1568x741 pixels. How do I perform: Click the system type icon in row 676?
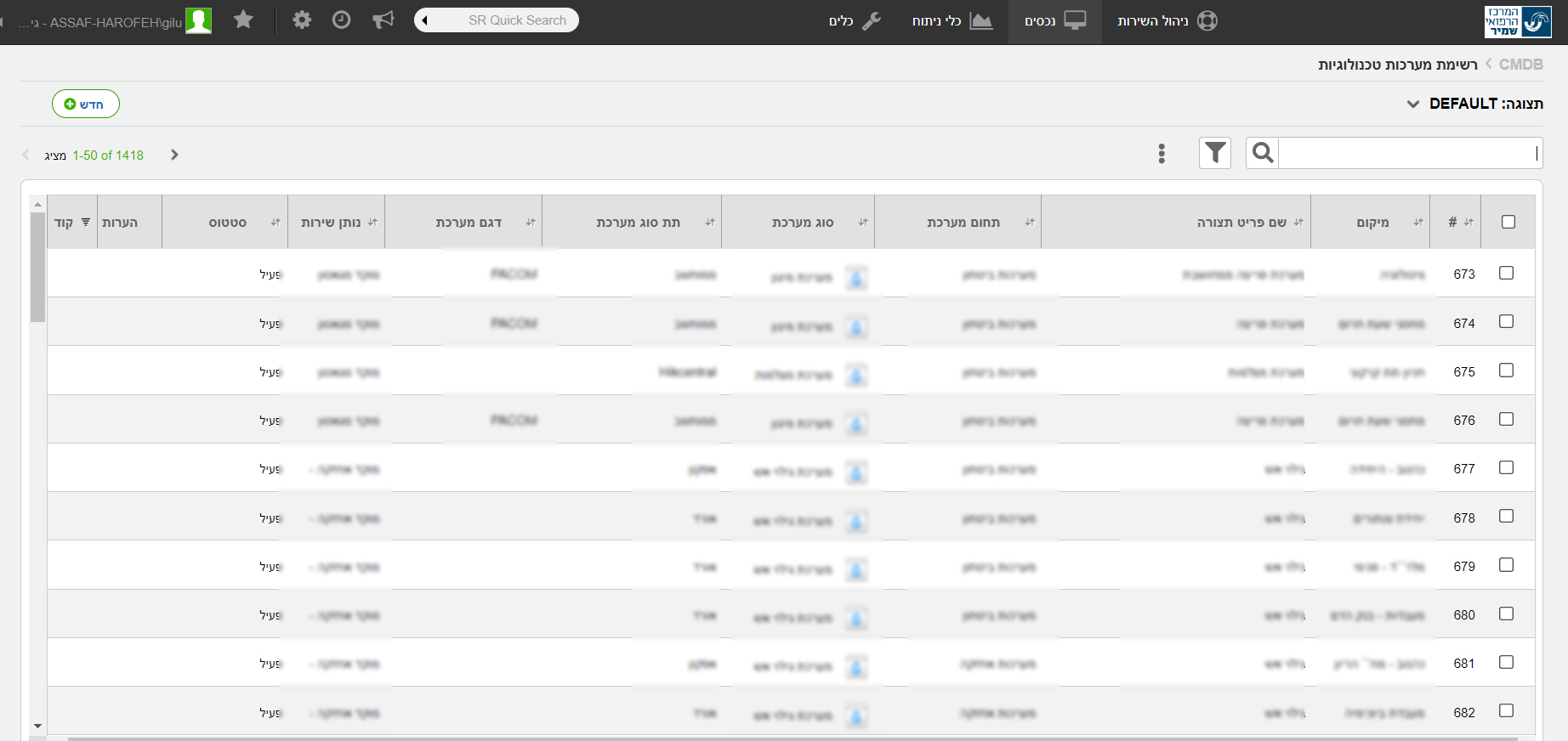tap(856, 423)
